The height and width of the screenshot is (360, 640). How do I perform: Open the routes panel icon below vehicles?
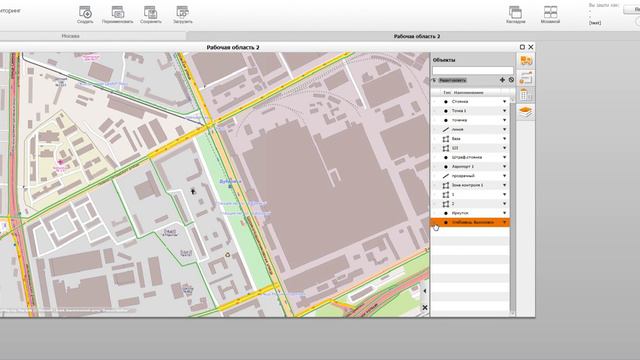[526, 78]
